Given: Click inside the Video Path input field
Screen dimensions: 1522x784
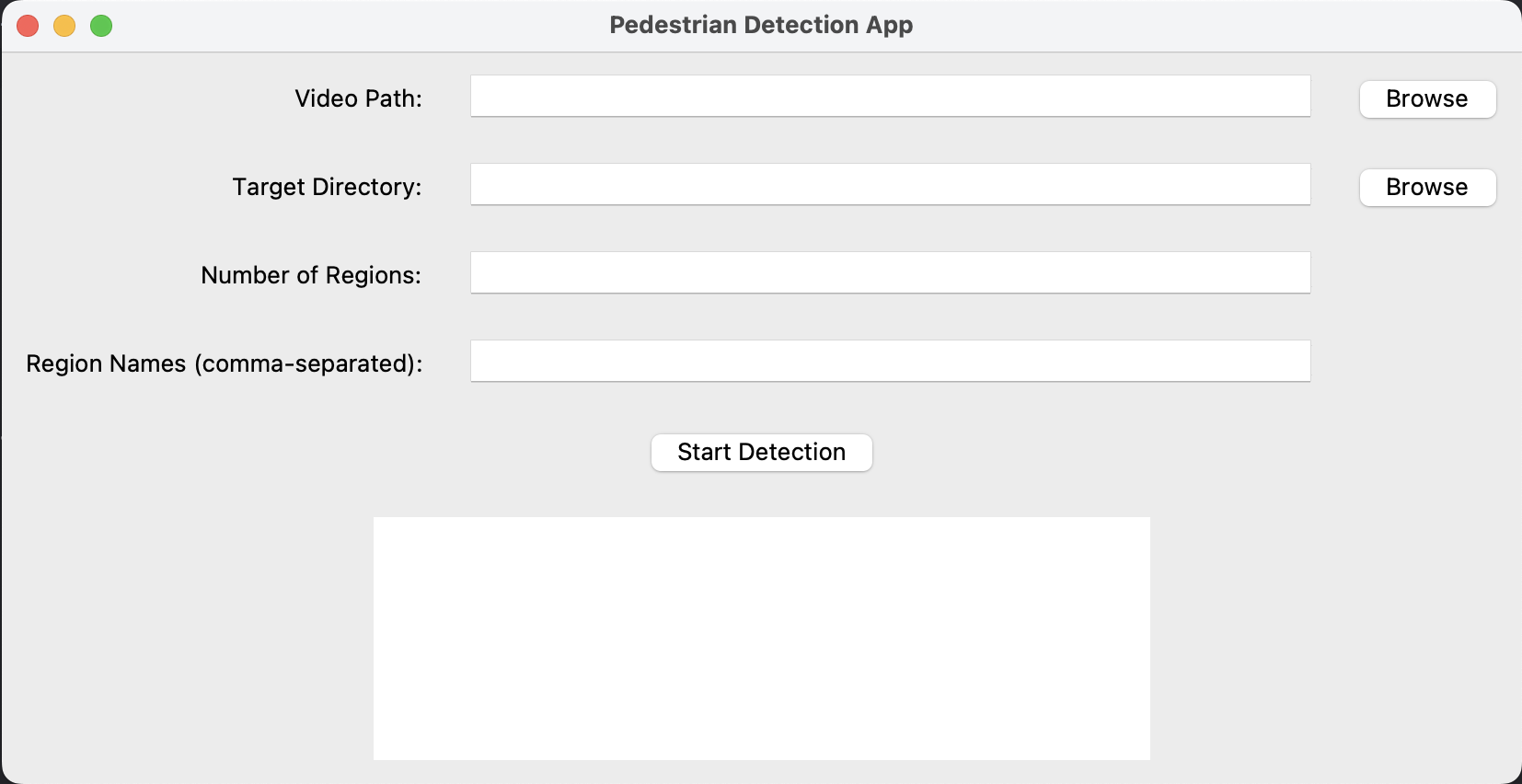Looking at the screenshot, I should pos(890,96).
